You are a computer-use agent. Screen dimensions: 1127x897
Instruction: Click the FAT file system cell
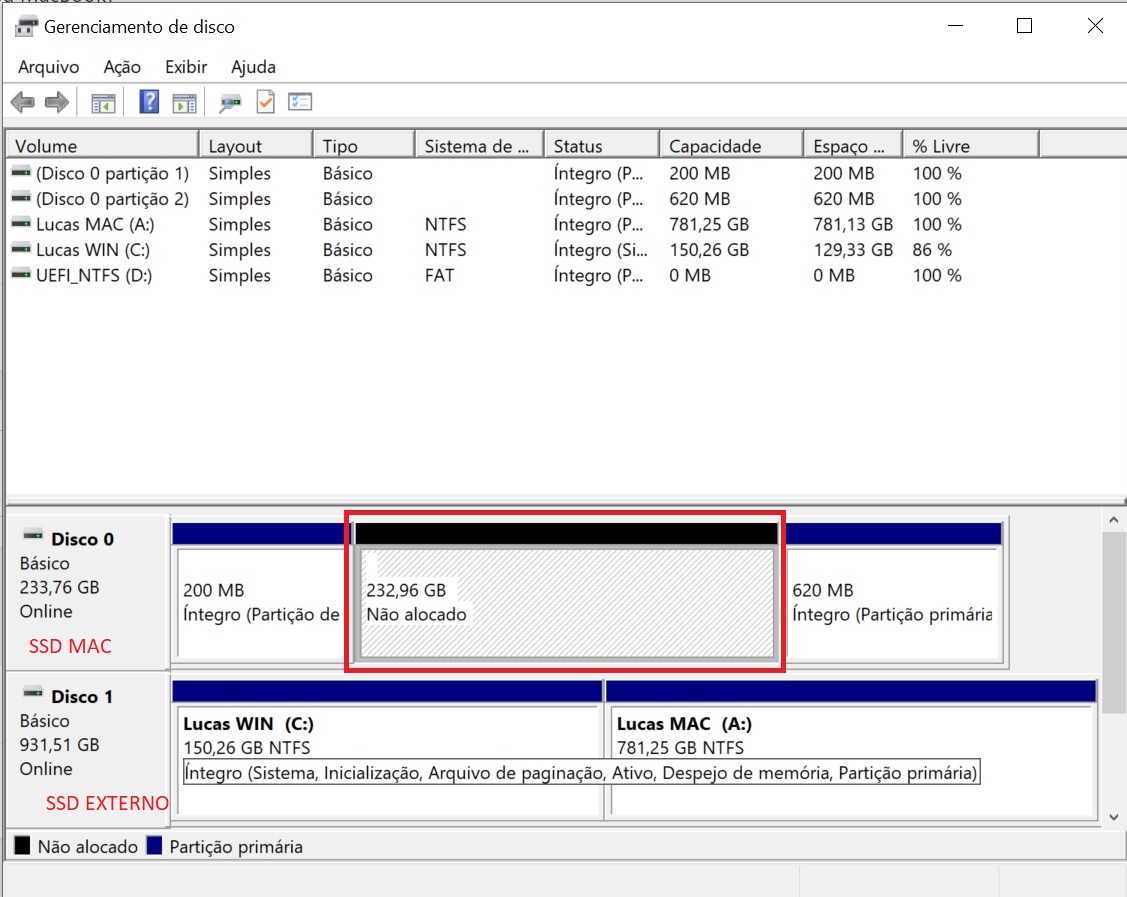click(439, 275)
